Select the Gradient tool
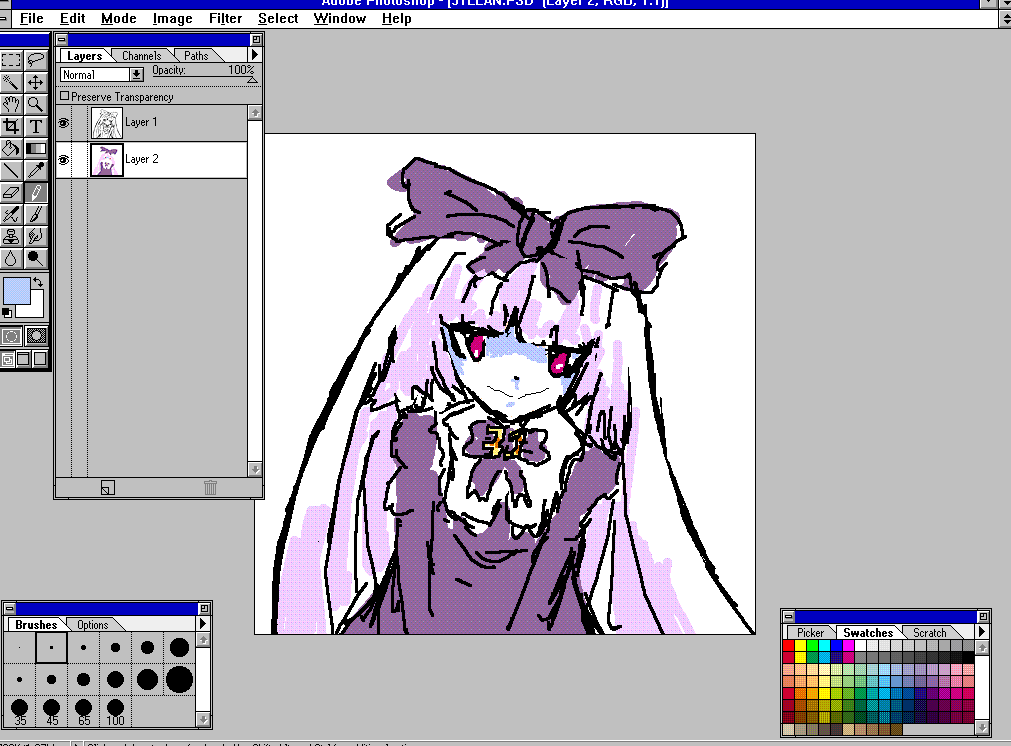1011x746 pixels. point(35,148)
